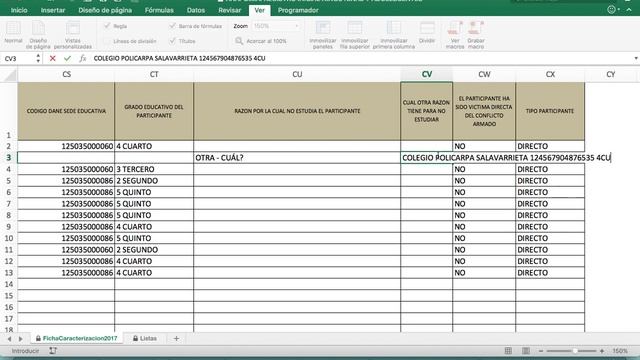Click the Dividir window icon
Viewport: 640px width, 360px height.
point(427,28)
